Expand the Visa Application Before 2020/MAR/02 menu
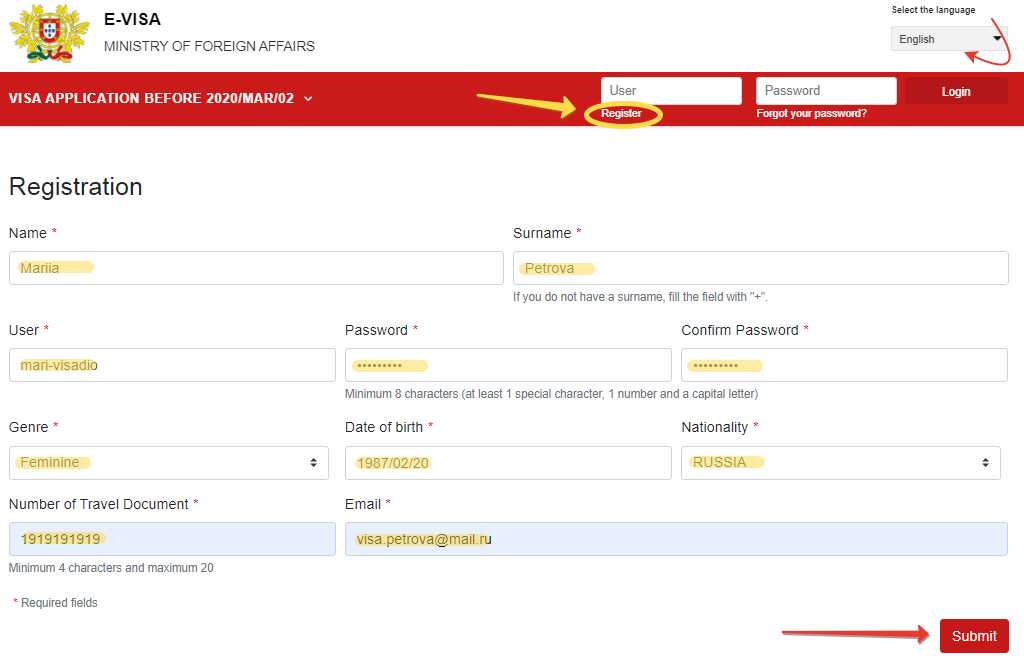This screenshot has height=662, width=1024. coord(161,98)
